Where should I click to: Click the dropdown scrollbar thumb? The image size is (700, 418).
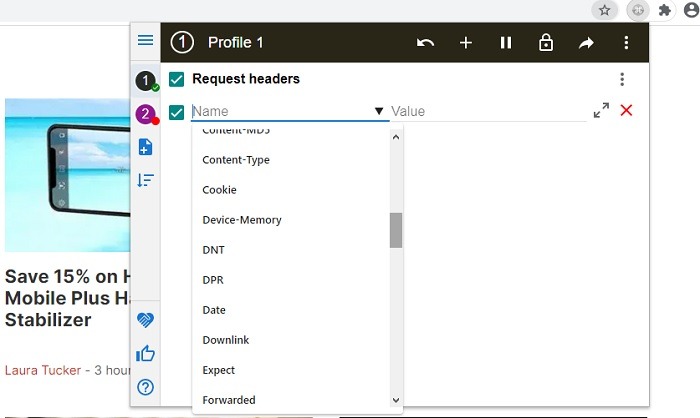click(396, 230)
